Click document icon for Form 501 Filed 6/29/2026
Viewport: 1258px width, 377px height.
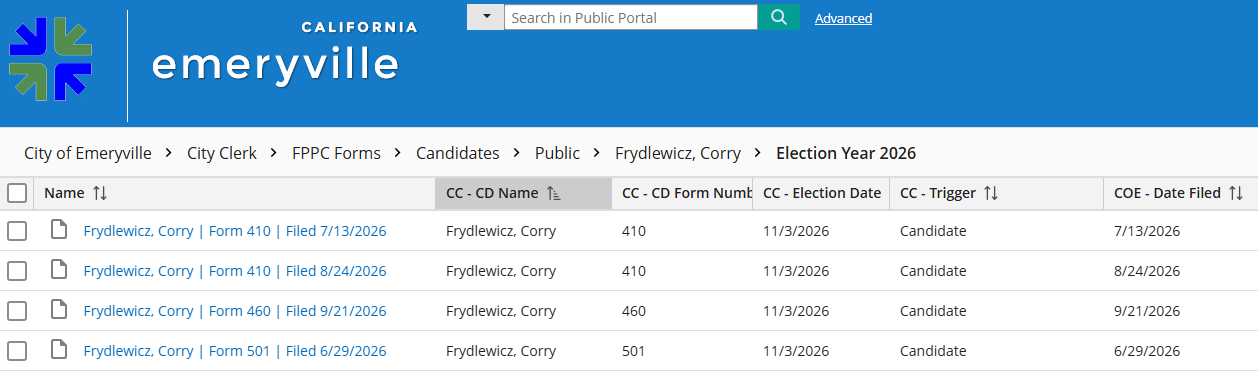(60, 351)
